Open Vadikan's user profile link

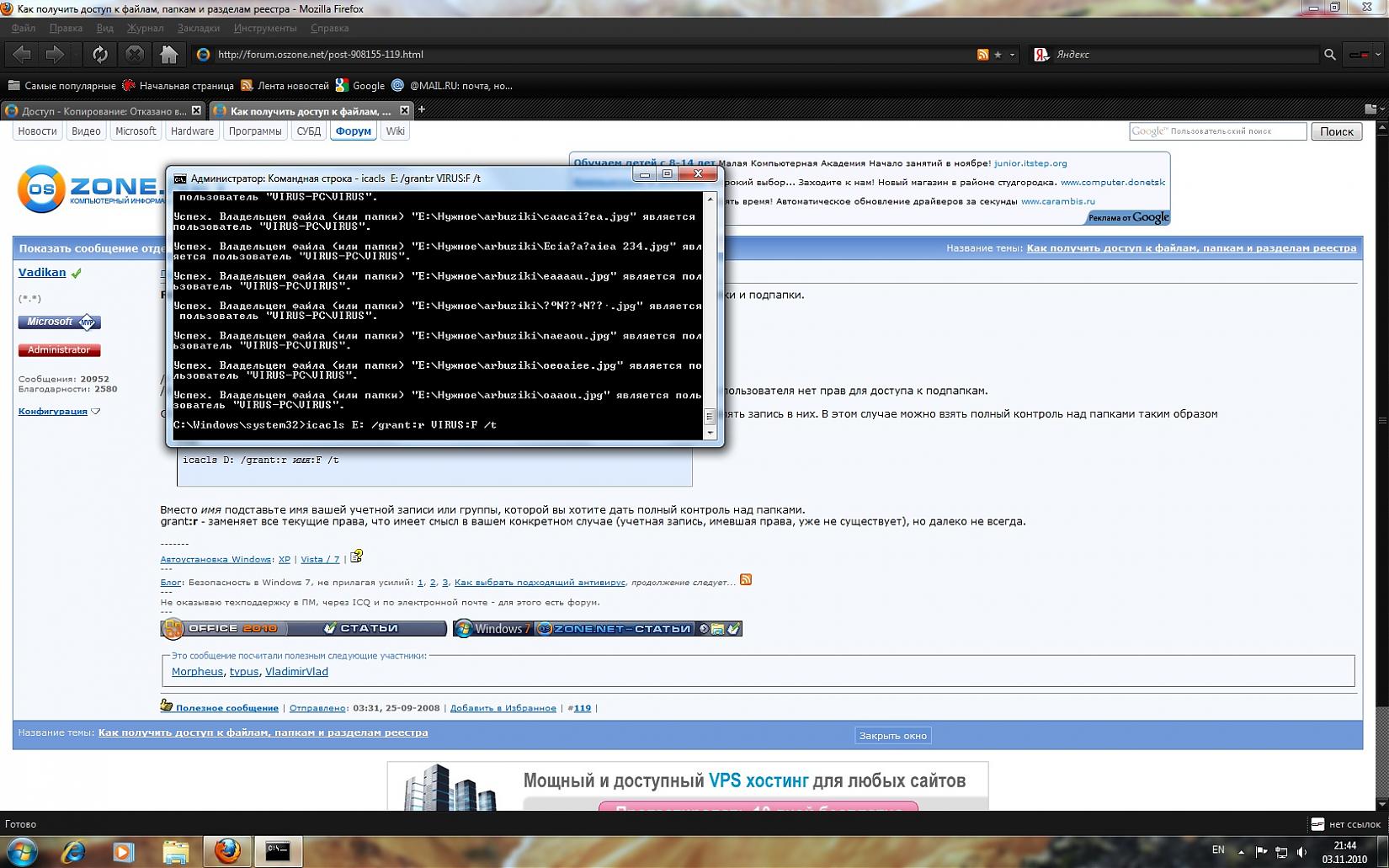(x=42, y=273)
